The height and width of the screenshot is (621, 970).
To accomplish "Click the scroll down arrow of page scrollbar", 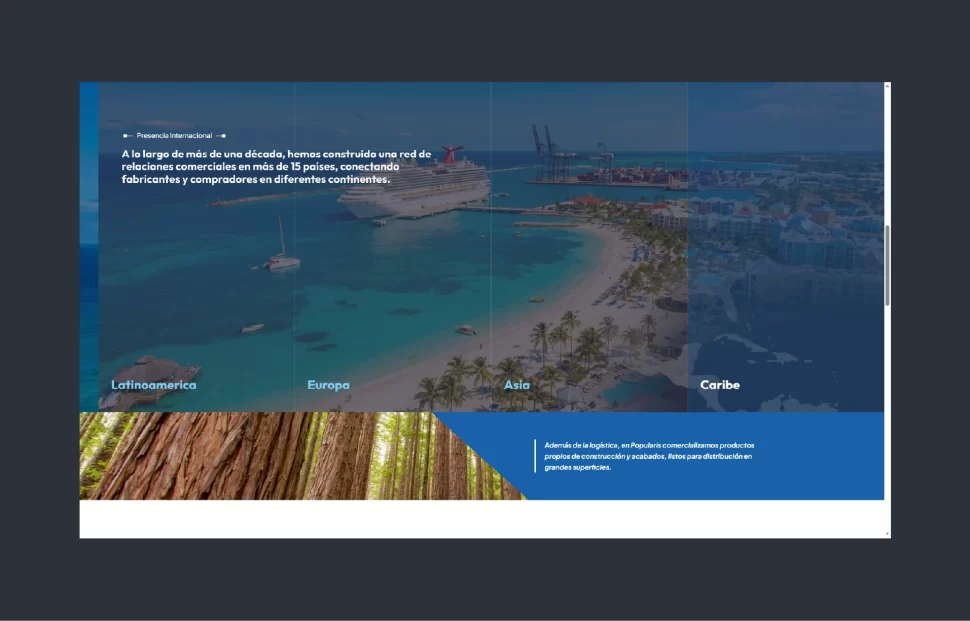I will 887,534.
